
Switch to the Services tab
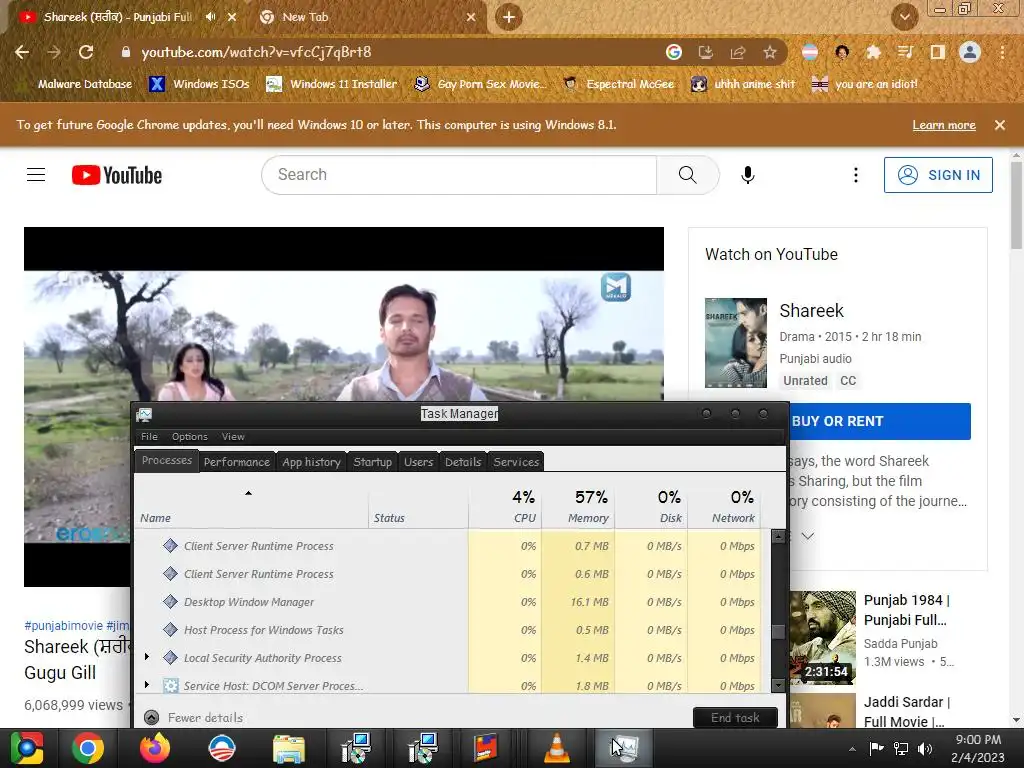click(516, 462)
